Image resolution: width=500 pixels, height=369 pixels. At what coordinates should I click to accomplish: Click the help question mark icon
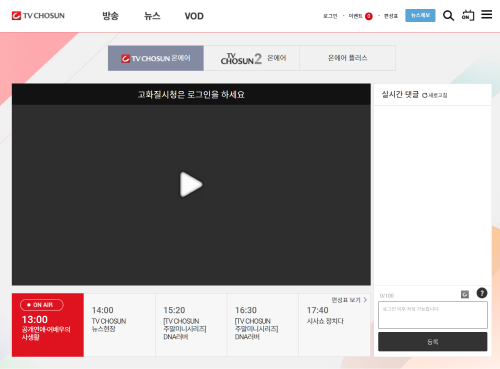point(482,293)
